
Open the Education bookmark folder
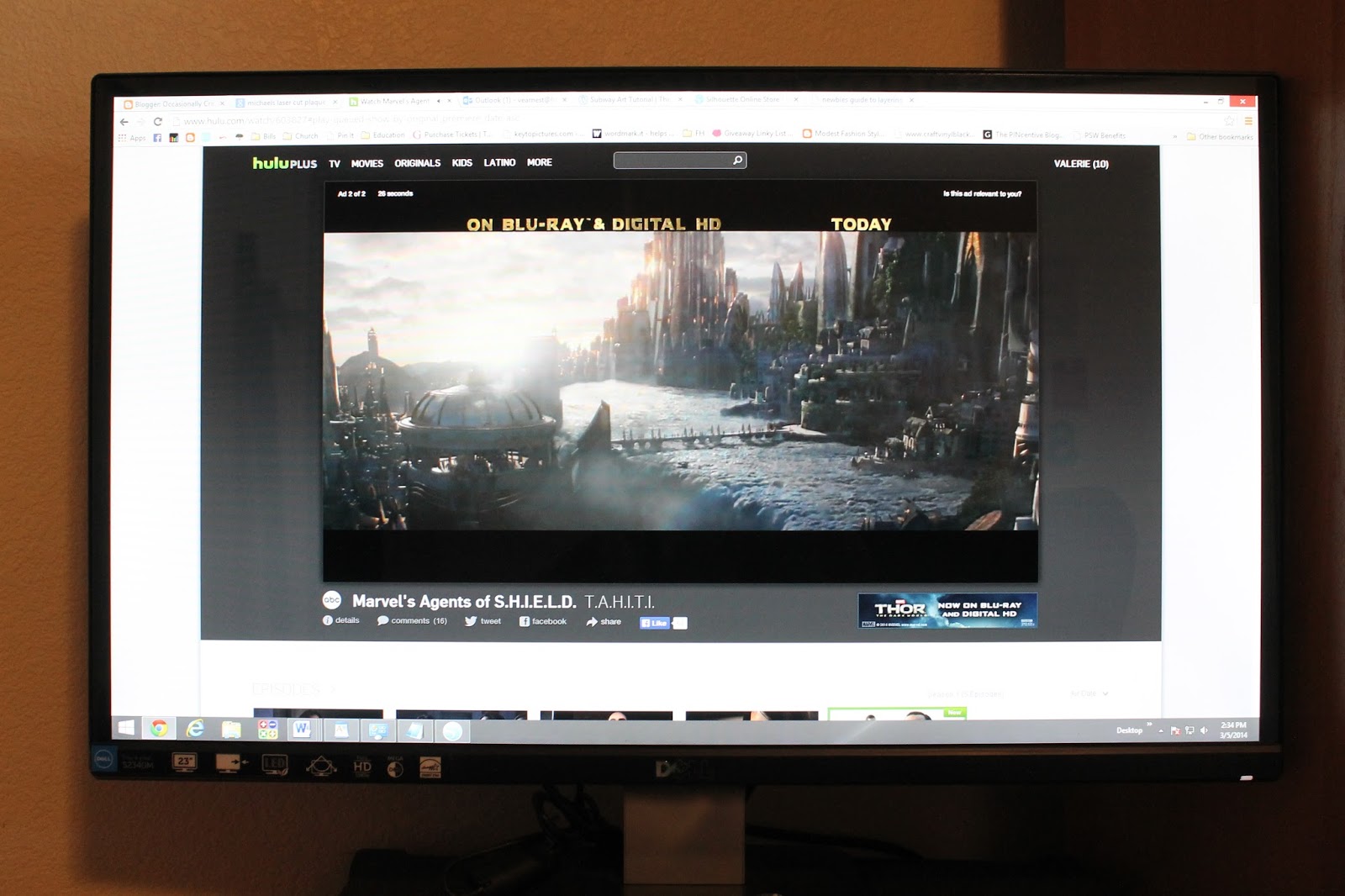[x=383, y=135]
